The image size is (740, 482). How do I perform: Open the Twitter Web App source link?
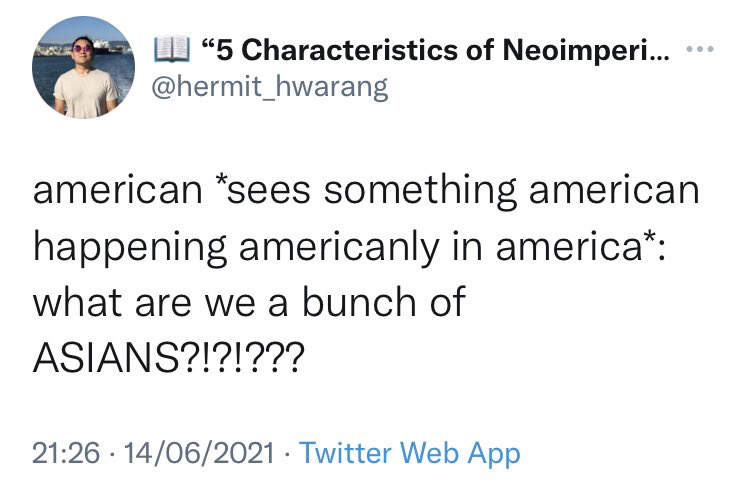(410, 453)
